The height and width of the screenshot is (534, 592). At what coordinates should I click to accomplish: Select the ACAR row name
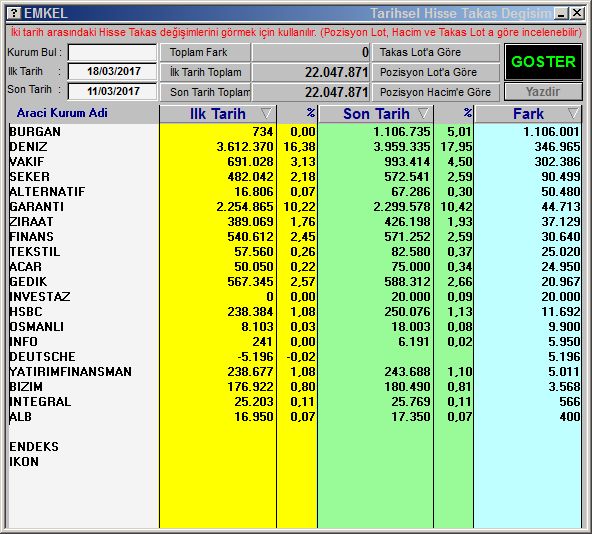tap(25, 267)
